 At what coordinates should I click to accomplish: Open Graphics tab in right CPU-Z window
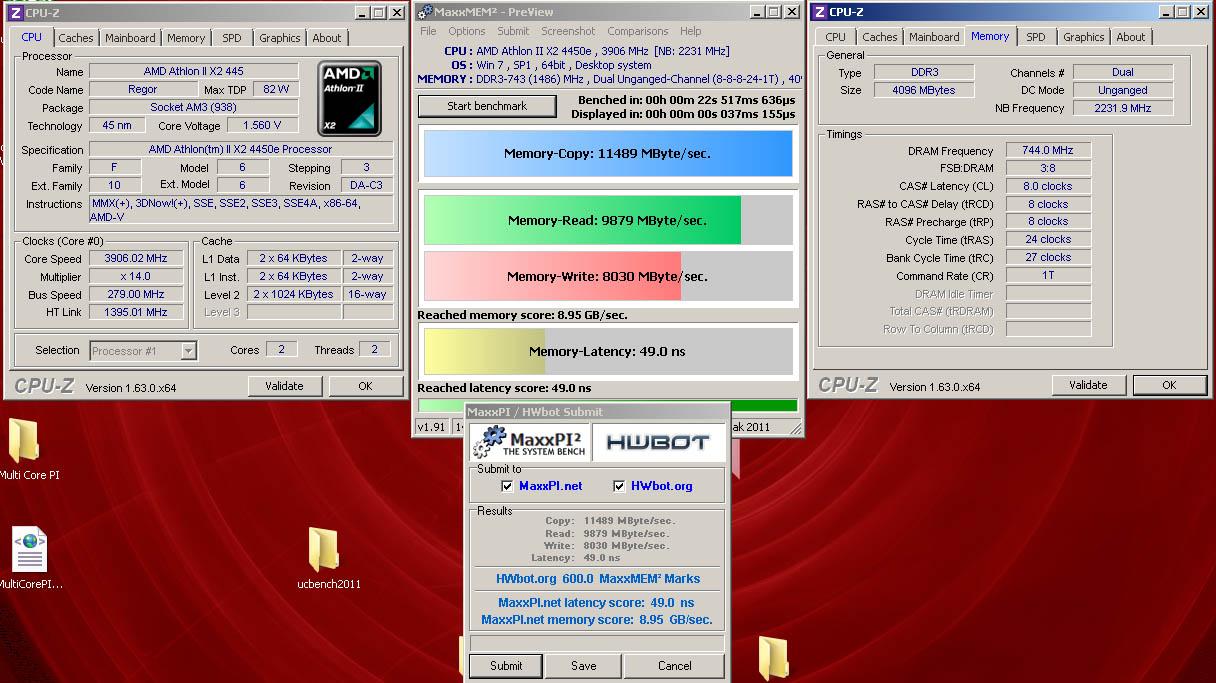(x=1084, y=37)
